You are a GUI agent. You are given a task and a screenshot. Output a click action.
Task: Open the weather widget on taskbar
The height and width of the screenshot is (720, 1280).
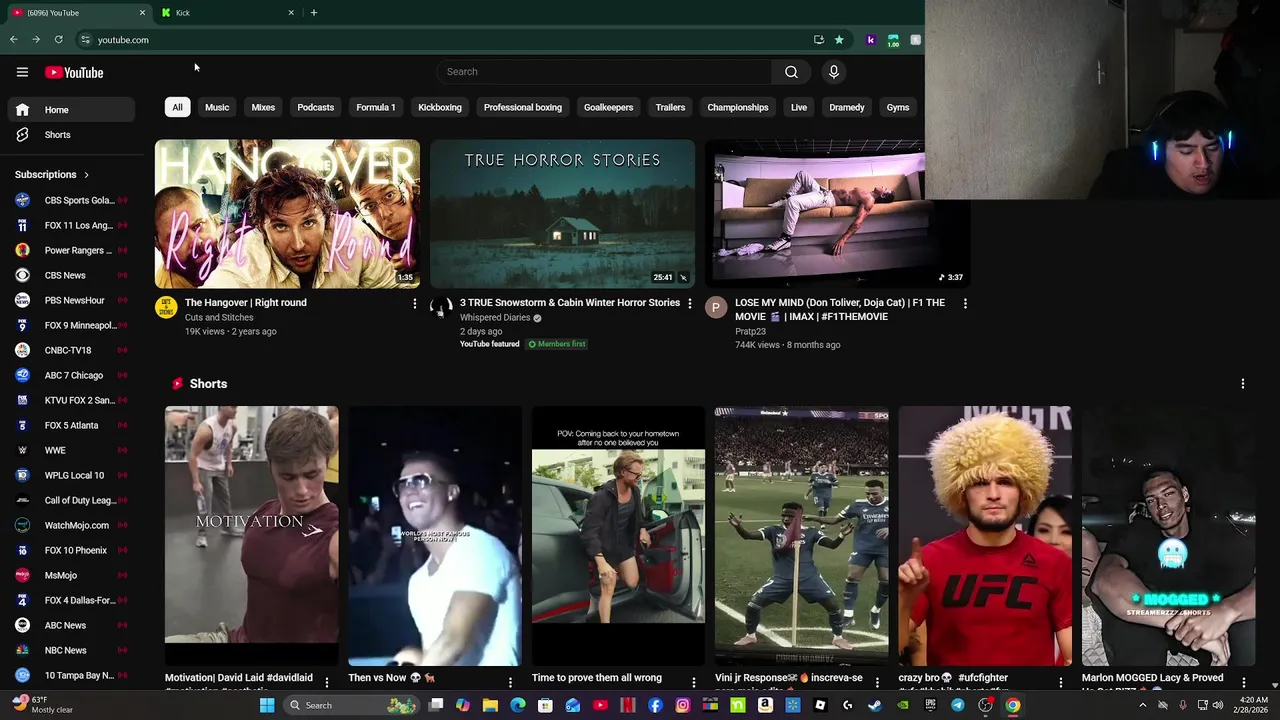point(44,705)
